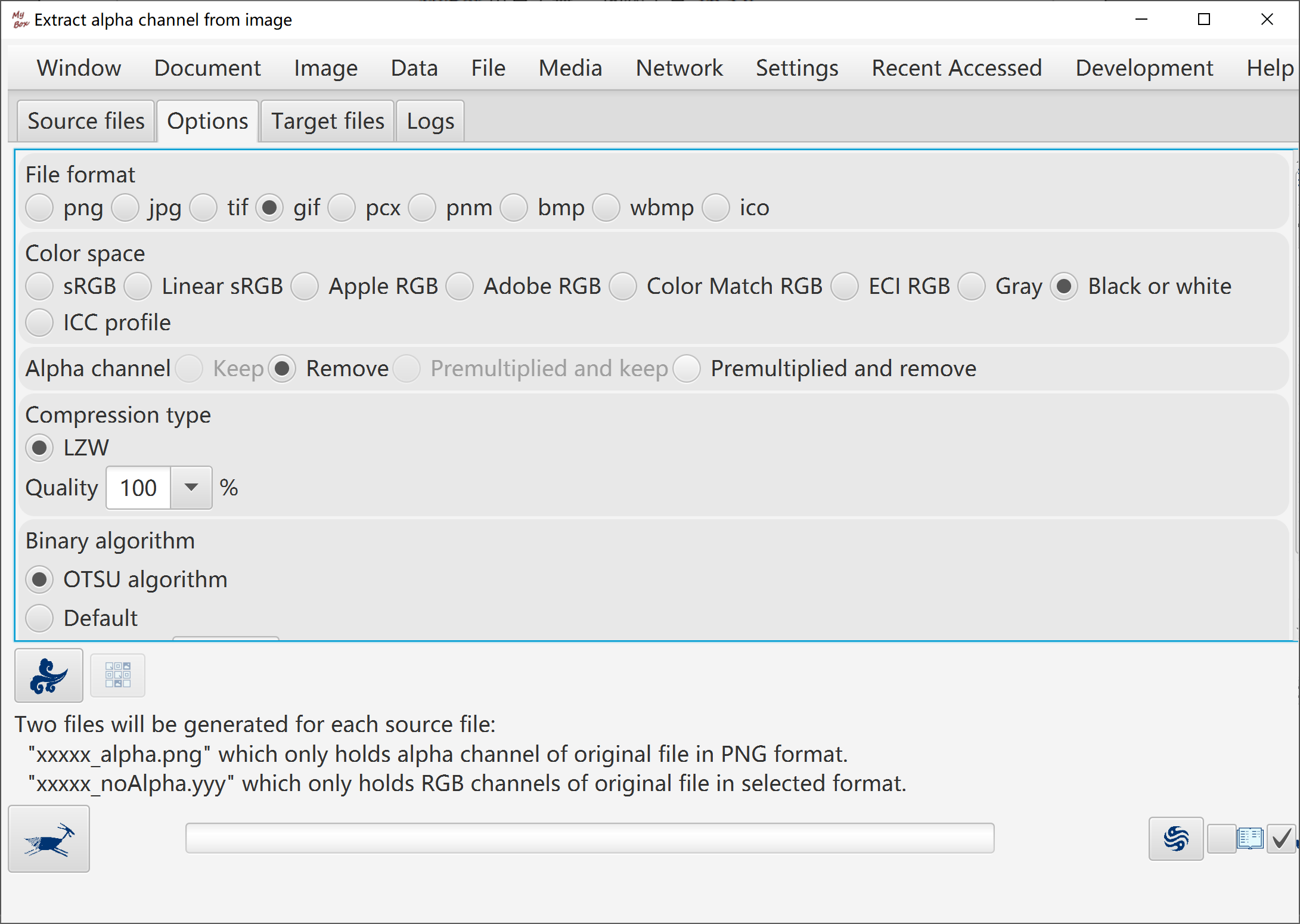Click the deer start-processing icon button

pos(49,839)
